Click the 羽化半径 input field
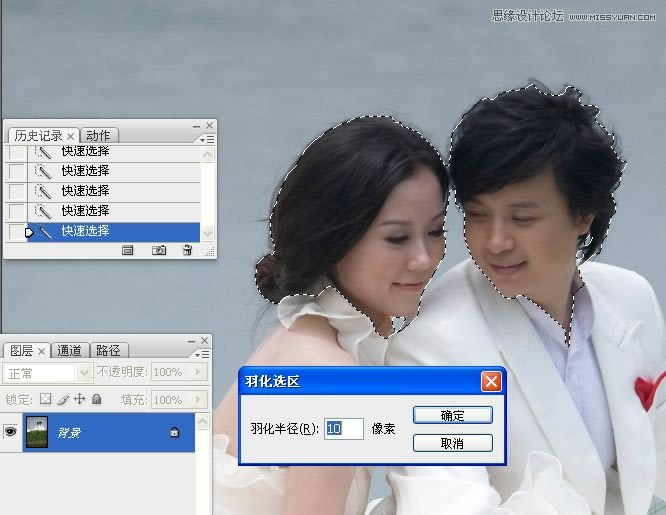Image resolution: width=666 pixels, height=515 pixels. 343,428
